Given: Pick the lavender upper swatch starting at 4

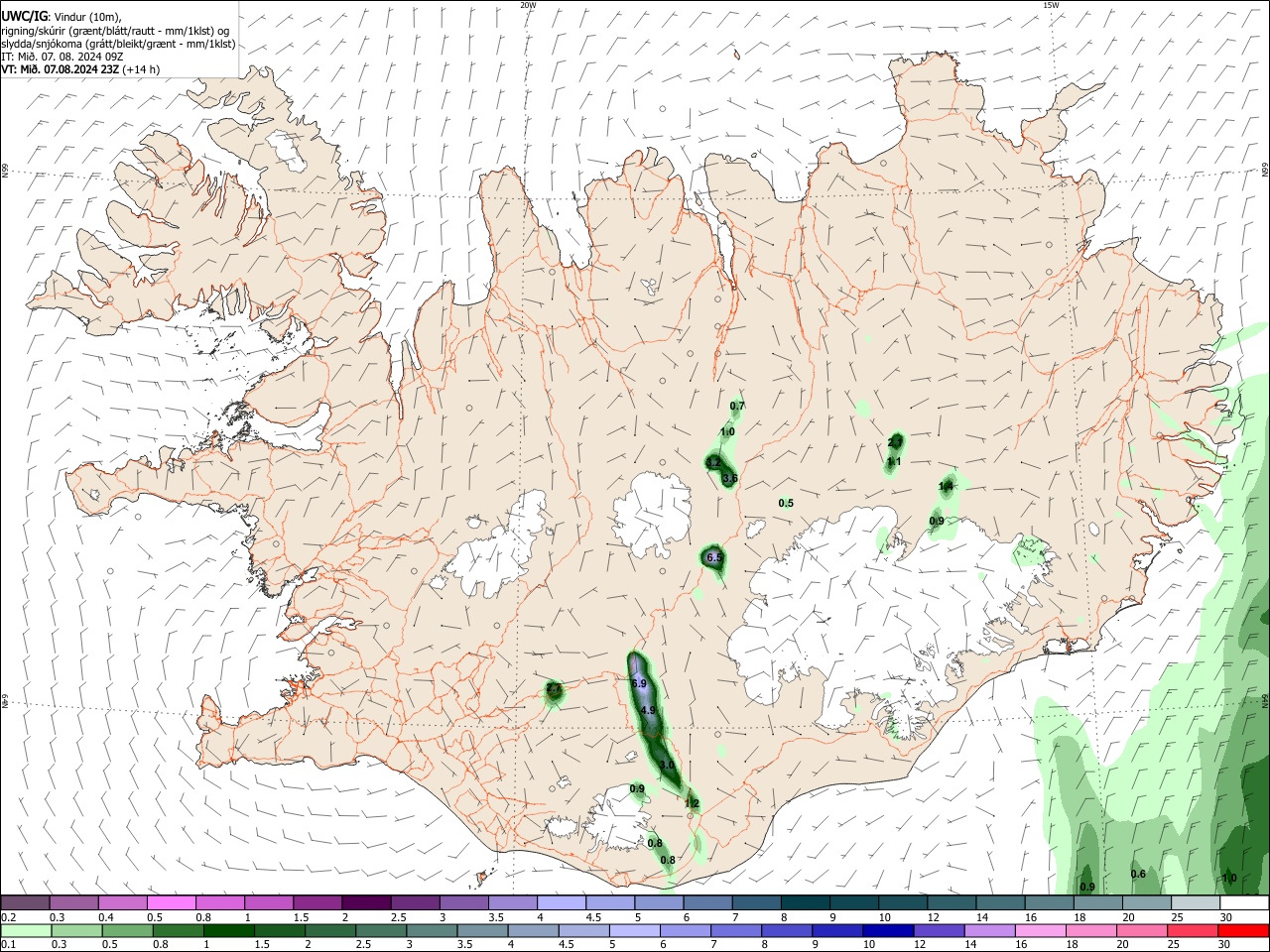Looking at the screenshot, I should 562,902.
